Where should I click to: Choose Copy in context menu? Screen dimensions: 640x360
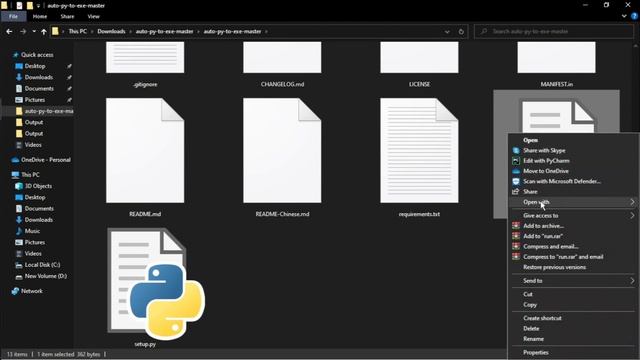(x=530, y=305)
